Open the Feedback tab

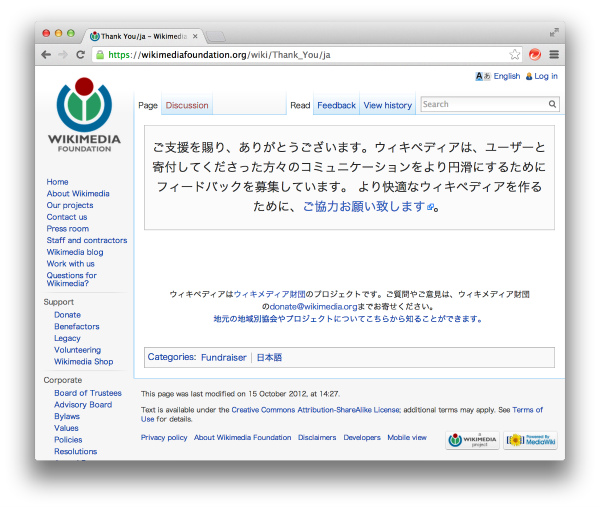click(x=336, y=105)
